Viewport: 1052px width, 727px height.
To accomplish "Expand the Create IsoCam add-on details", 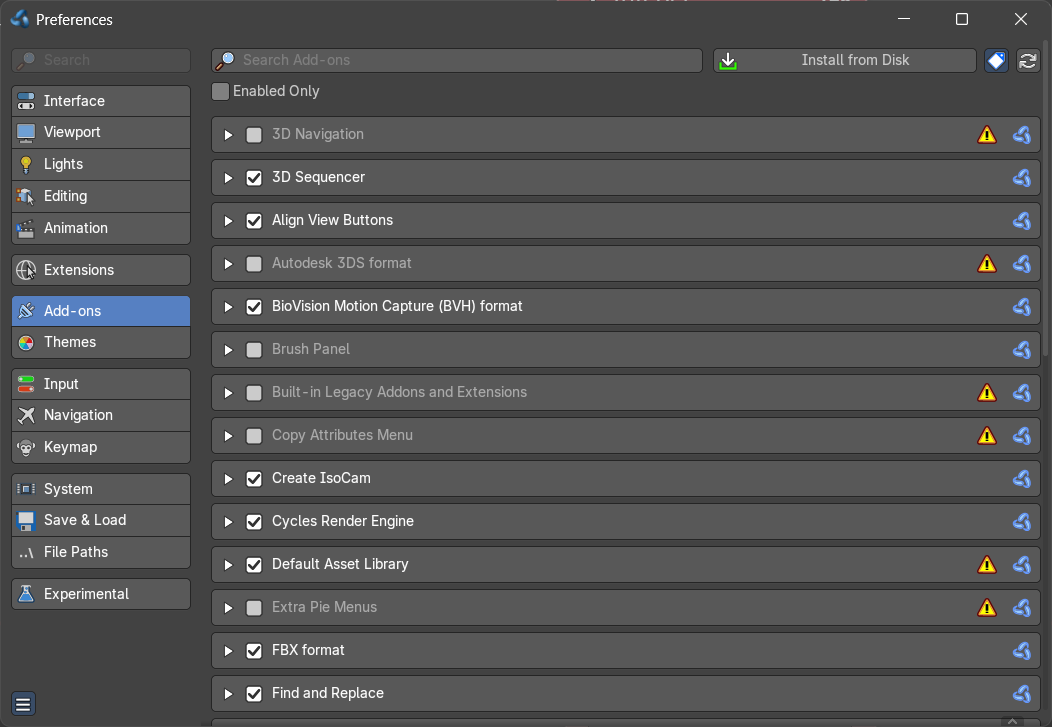I will coord(228,479).
